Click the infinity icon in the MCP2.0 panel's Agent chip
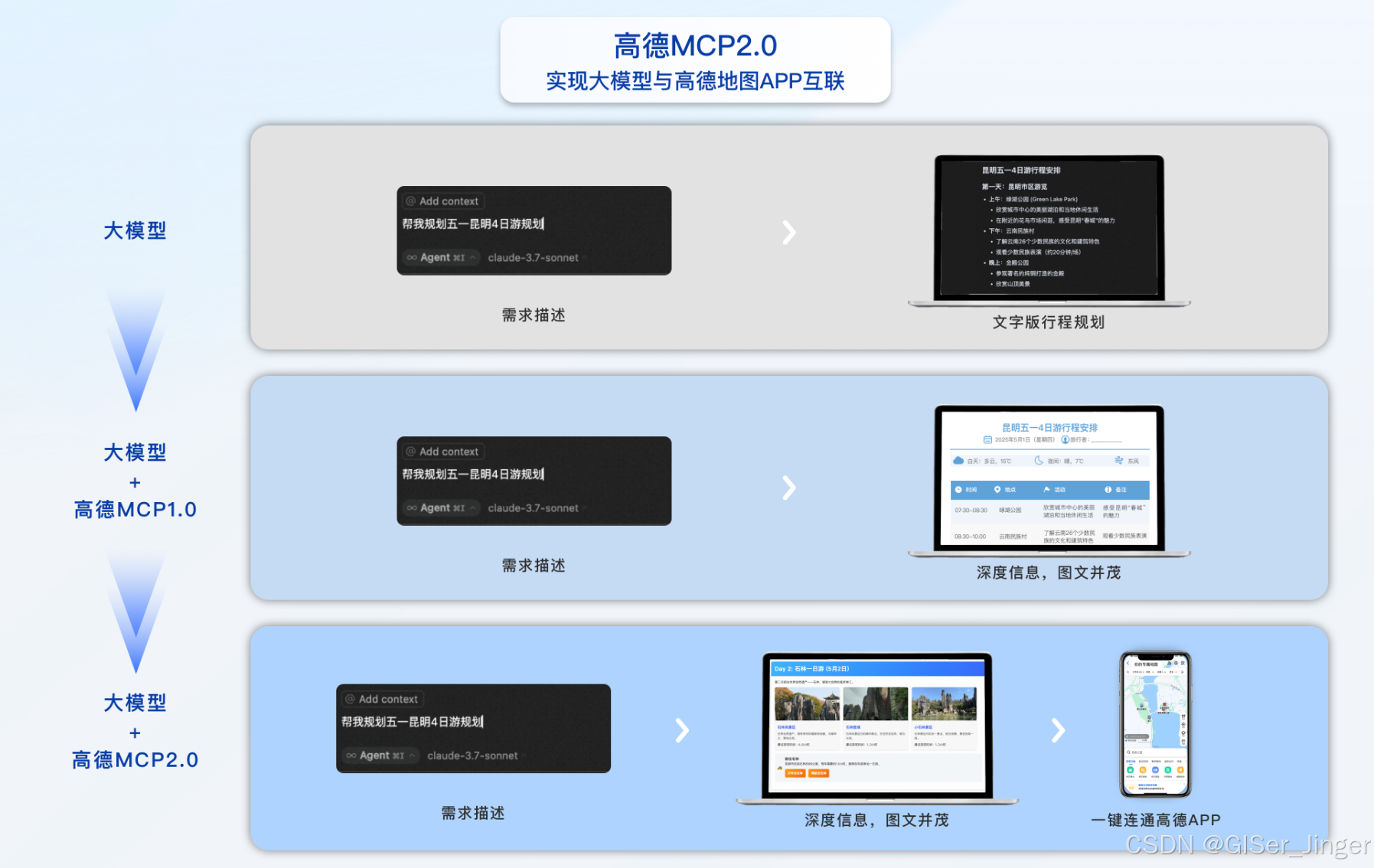 point(351,755)
